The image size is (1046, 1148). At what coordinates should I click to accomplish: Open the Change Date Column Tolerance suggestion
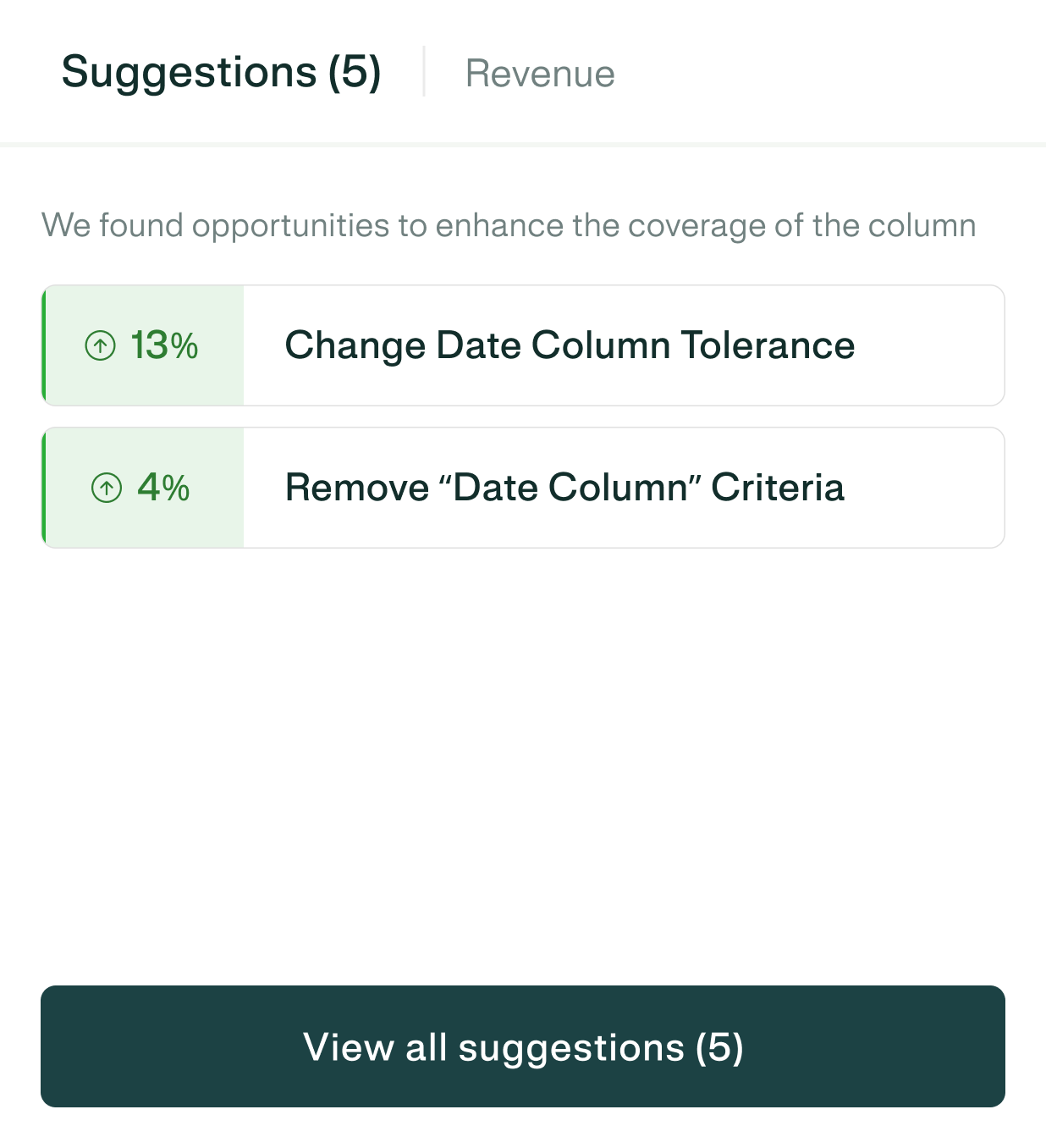[569, 345]
